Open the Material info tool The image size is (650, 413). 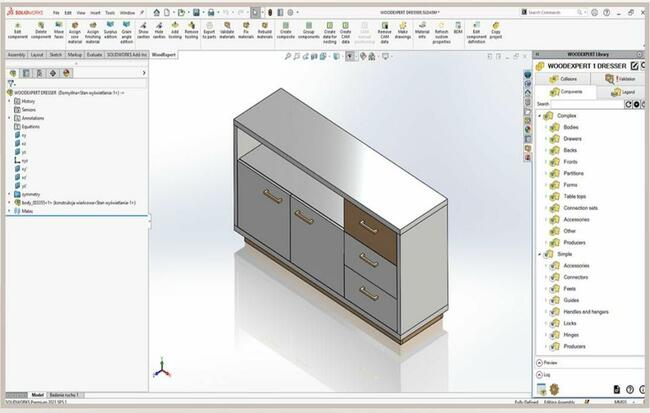(x=422, y=31)
